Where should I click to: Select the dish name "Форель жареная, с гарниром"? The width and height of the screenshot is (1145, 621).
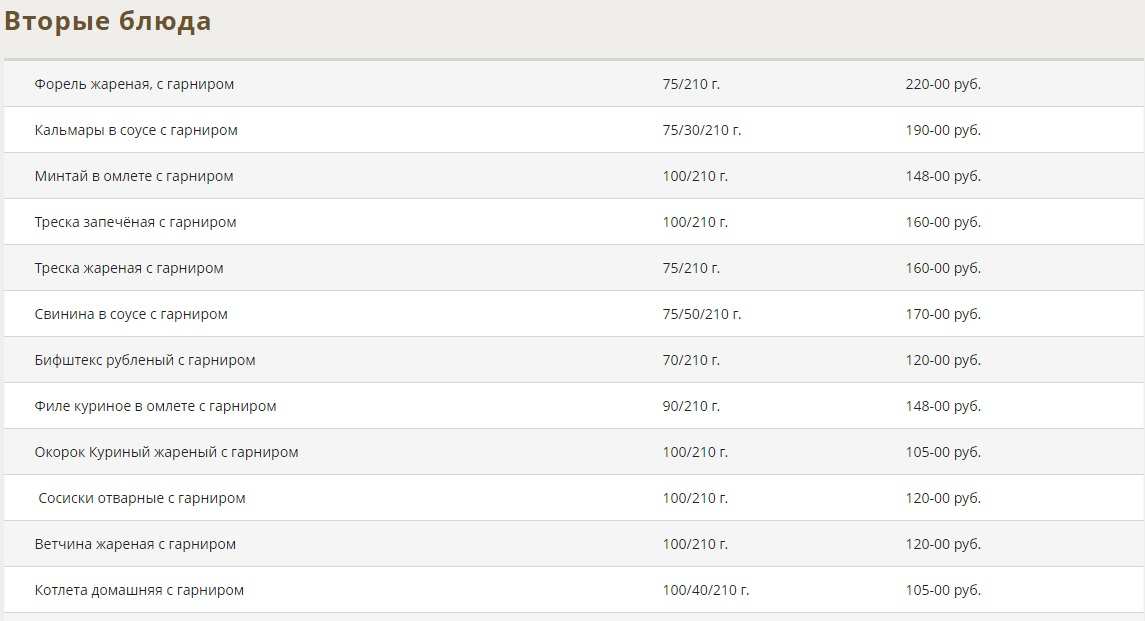134,84
